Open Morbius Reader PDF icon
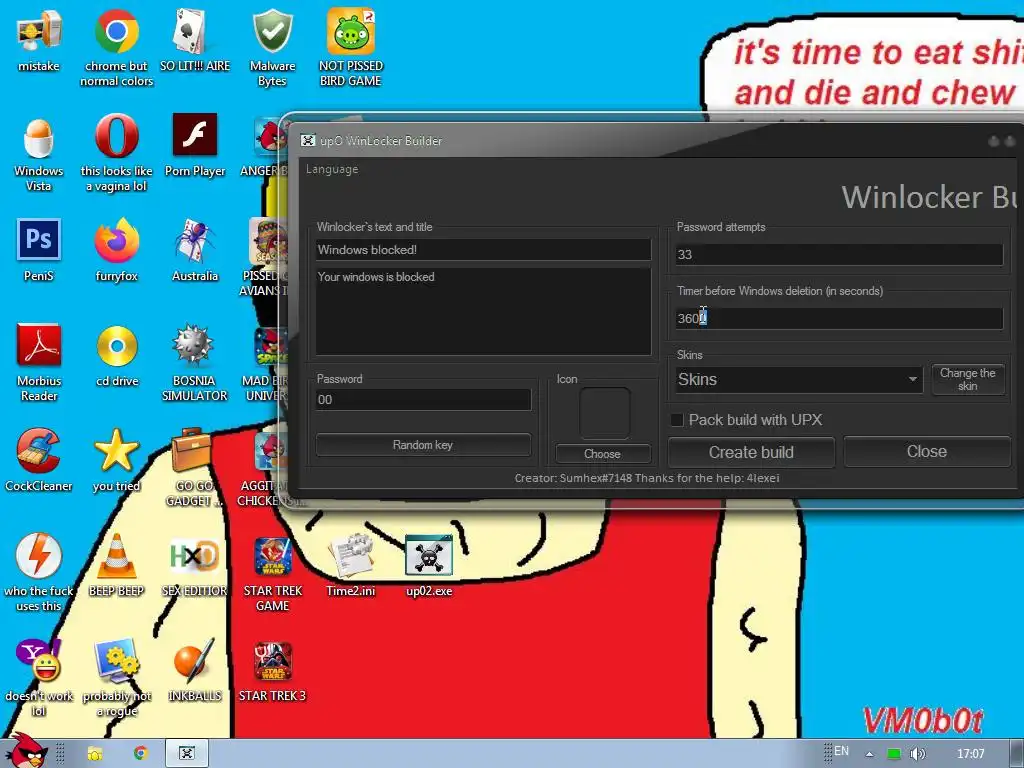1024x768 pixels. pyautogui.click(x=39, y=345)
